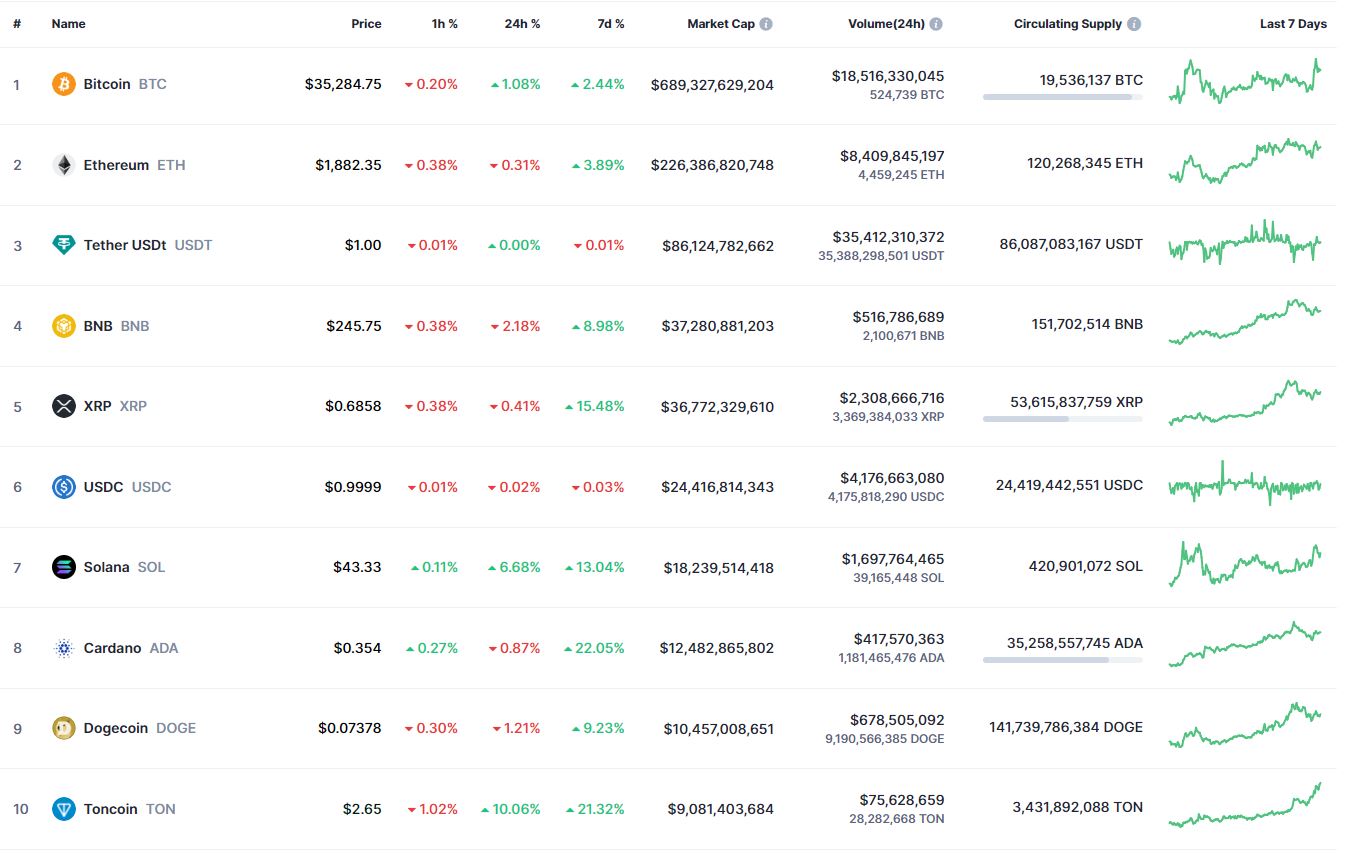
Task: Click the Market Cap info icon
Action: (766, 24)
